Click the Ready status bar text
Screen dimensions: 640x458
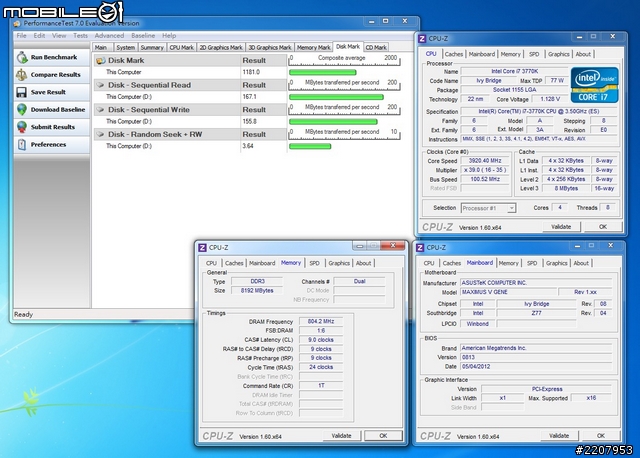tap(23, 314)
